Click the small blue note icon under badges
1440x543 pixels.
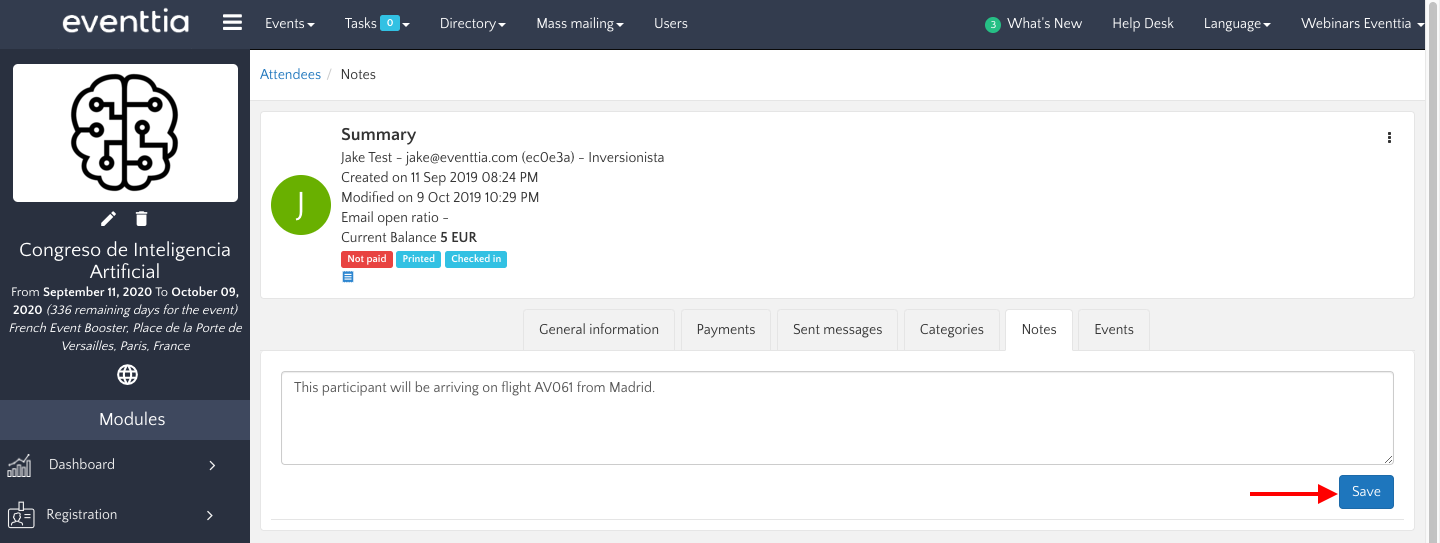pyautogui.click(x=348, y=277)
